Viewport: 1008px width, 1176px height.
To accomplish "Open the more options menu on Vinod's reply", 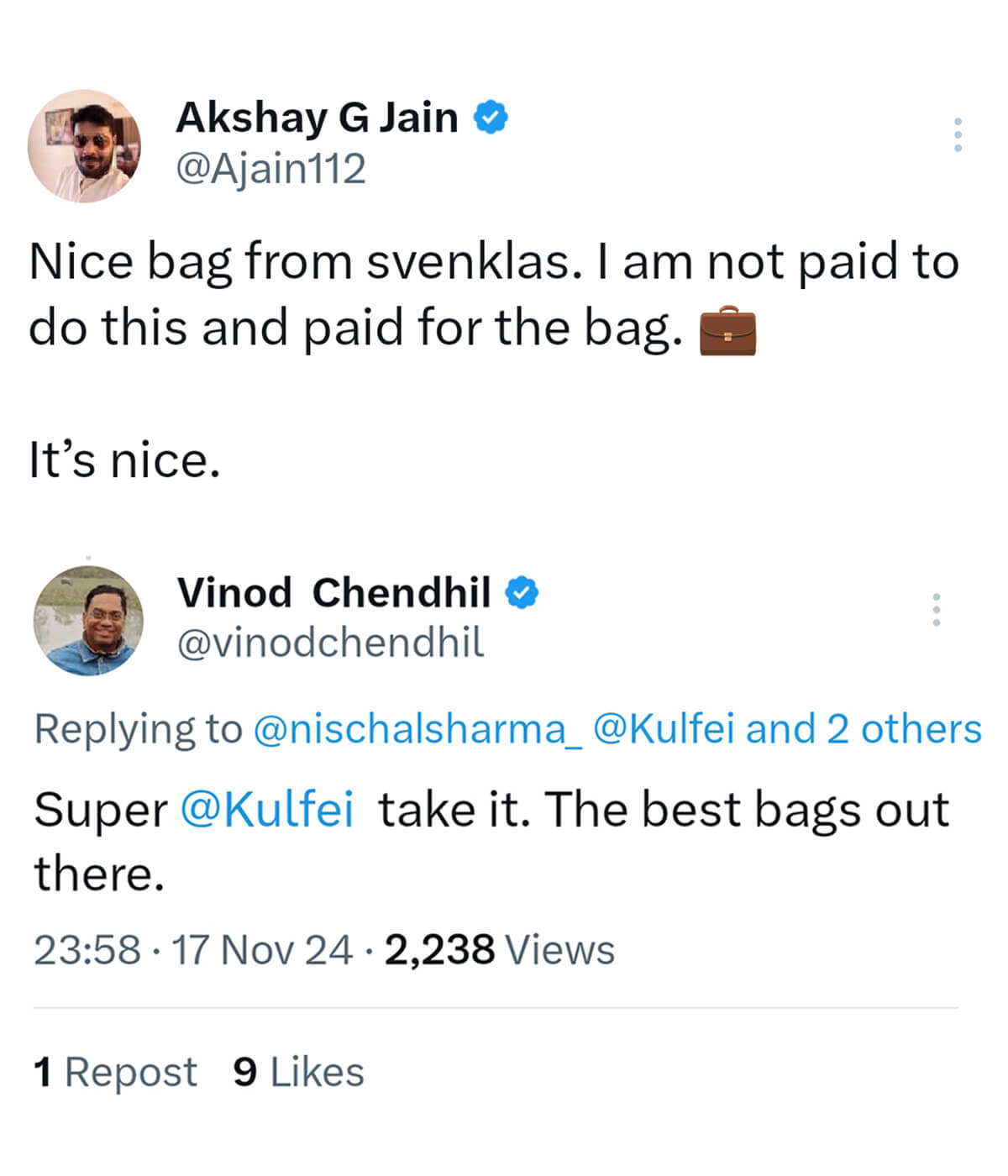I will [x=936, y=609].
